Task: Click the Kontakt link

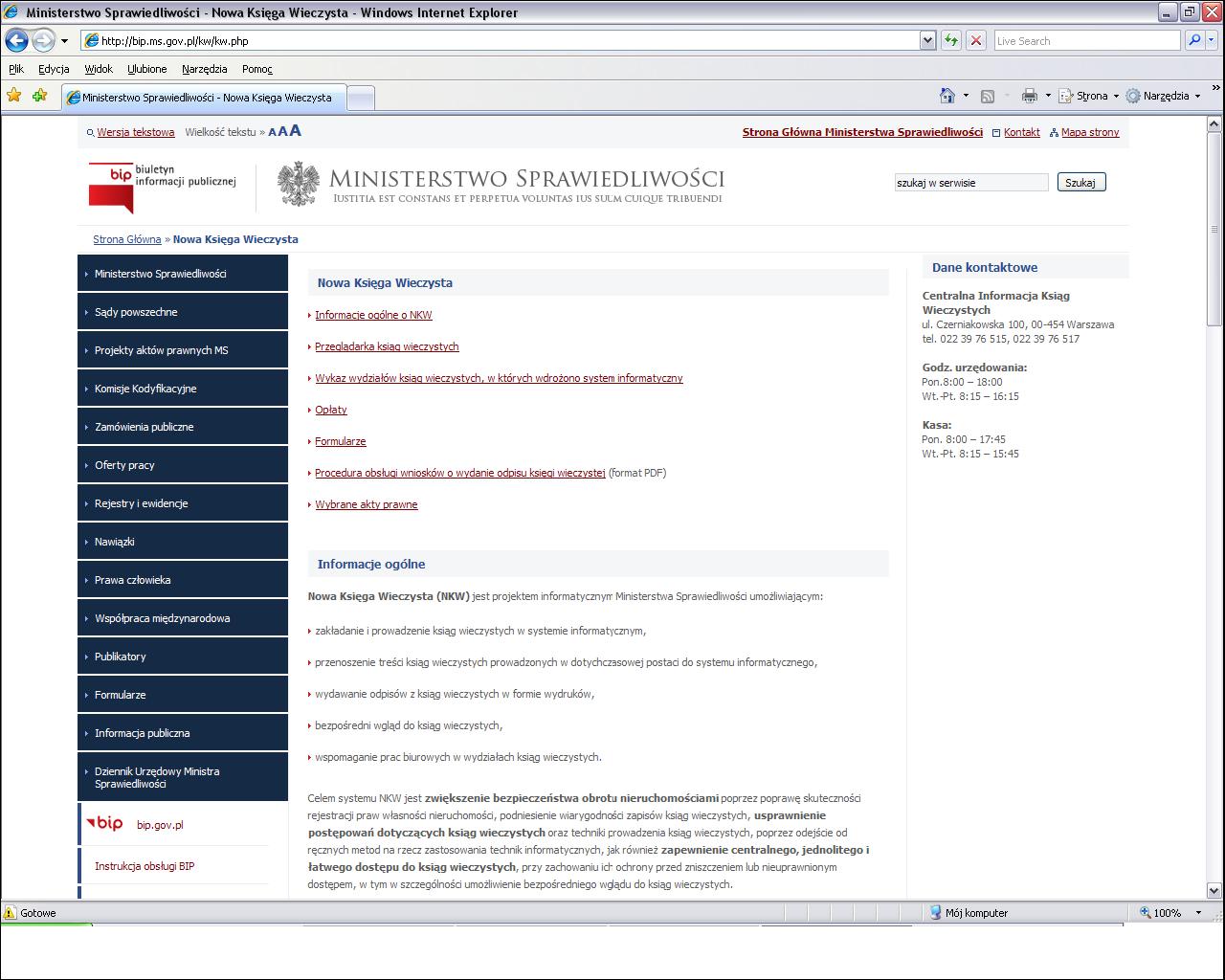Action: coord(1022,132)
